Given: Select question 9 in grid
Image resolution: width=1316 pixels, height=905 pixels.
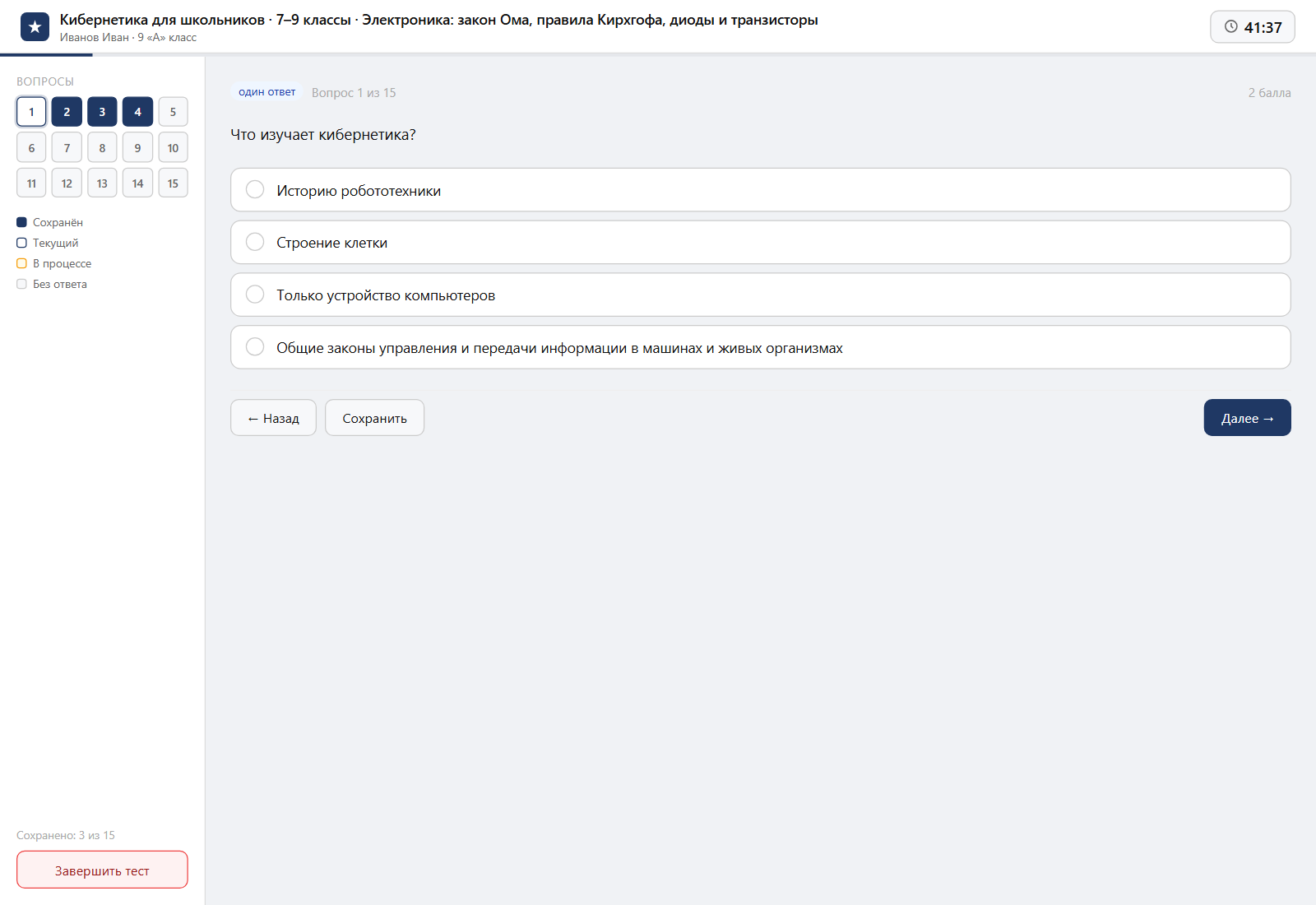Looking at the screenshot, I should [x=137, y=148].
